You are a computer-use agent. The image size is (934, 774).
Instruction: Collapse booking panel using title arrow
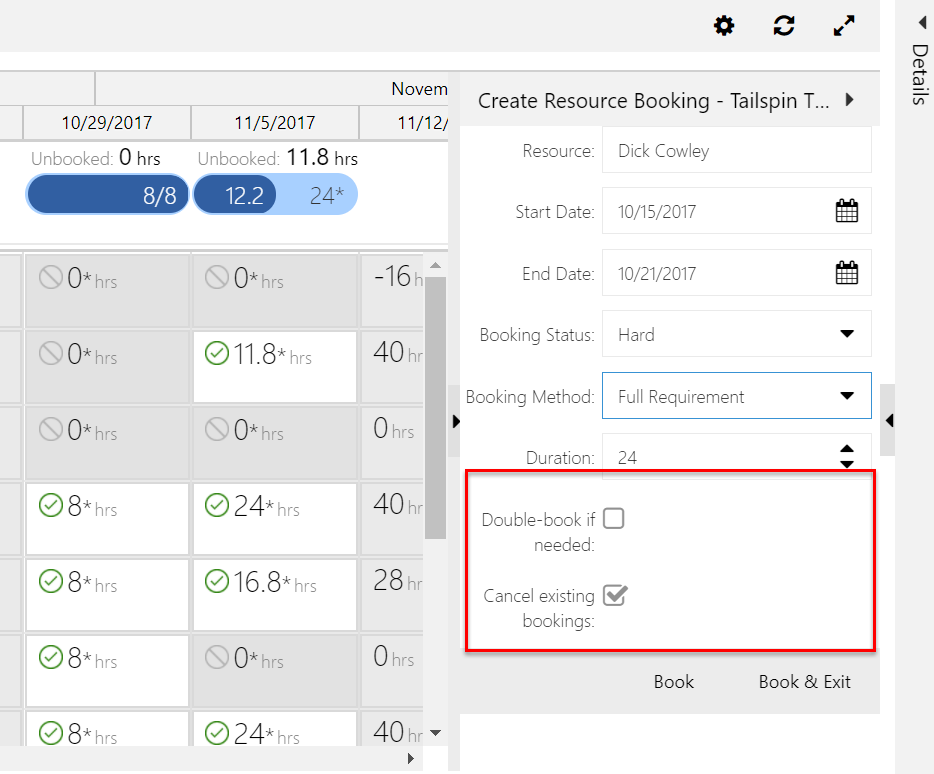pos(849,100)
